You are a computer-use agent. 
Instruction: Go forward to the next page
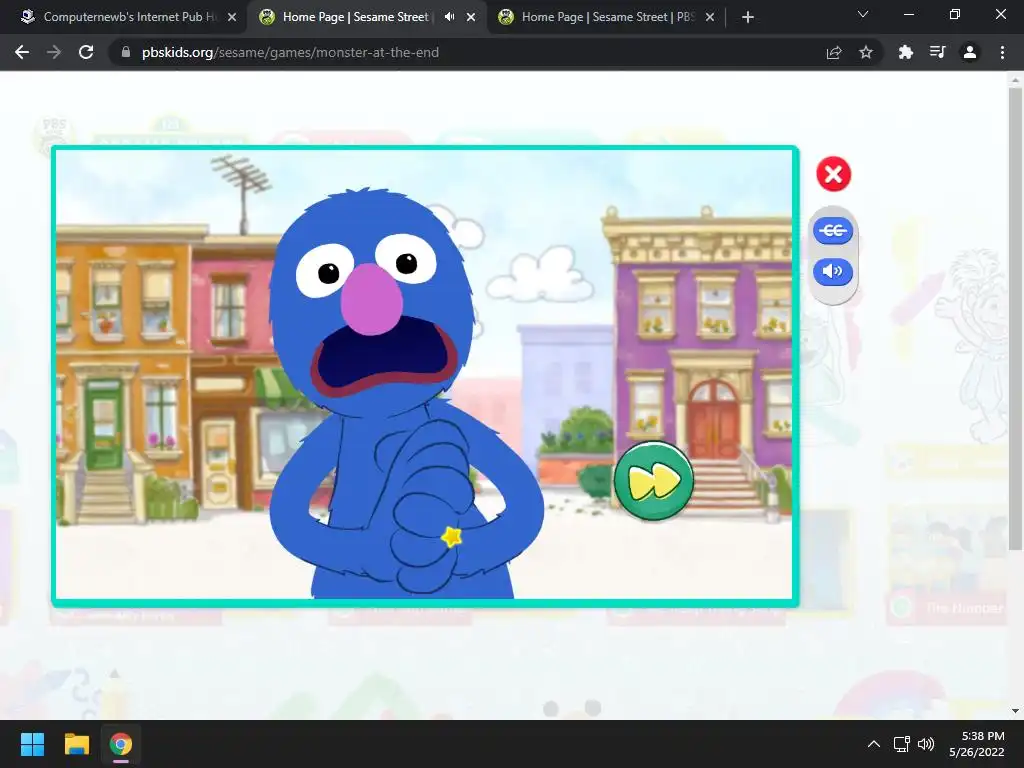click(54, 52)
